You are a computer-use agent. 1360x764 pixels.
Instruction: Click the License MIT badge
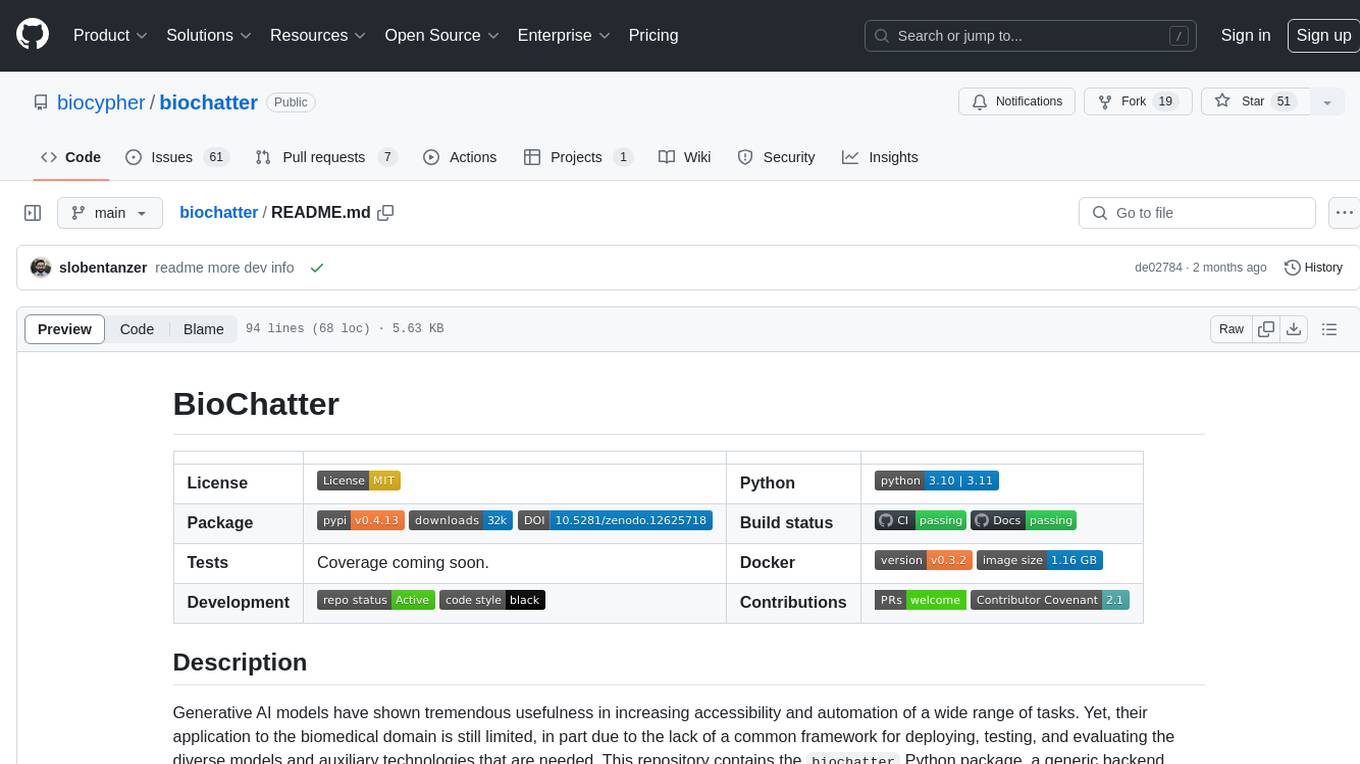(x=359, y=480)
